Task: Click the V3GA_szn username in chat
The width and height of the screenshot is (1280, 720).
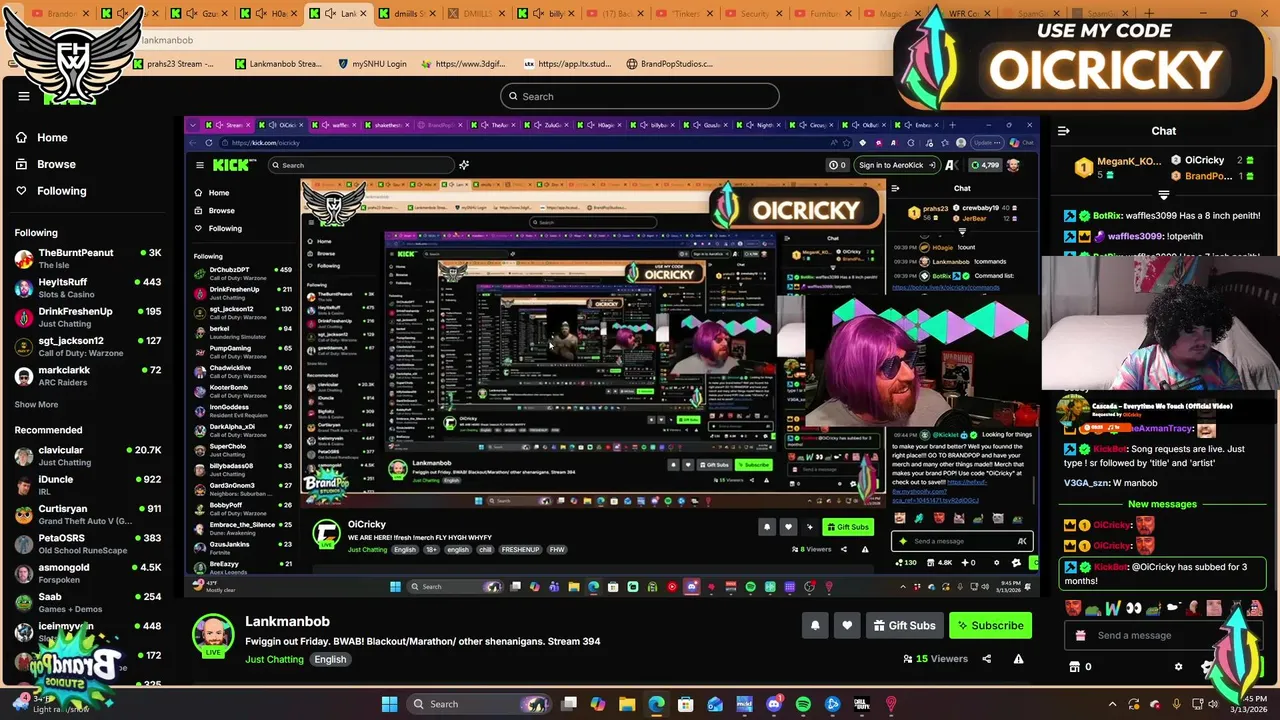Action: [x=1084, y=483]
